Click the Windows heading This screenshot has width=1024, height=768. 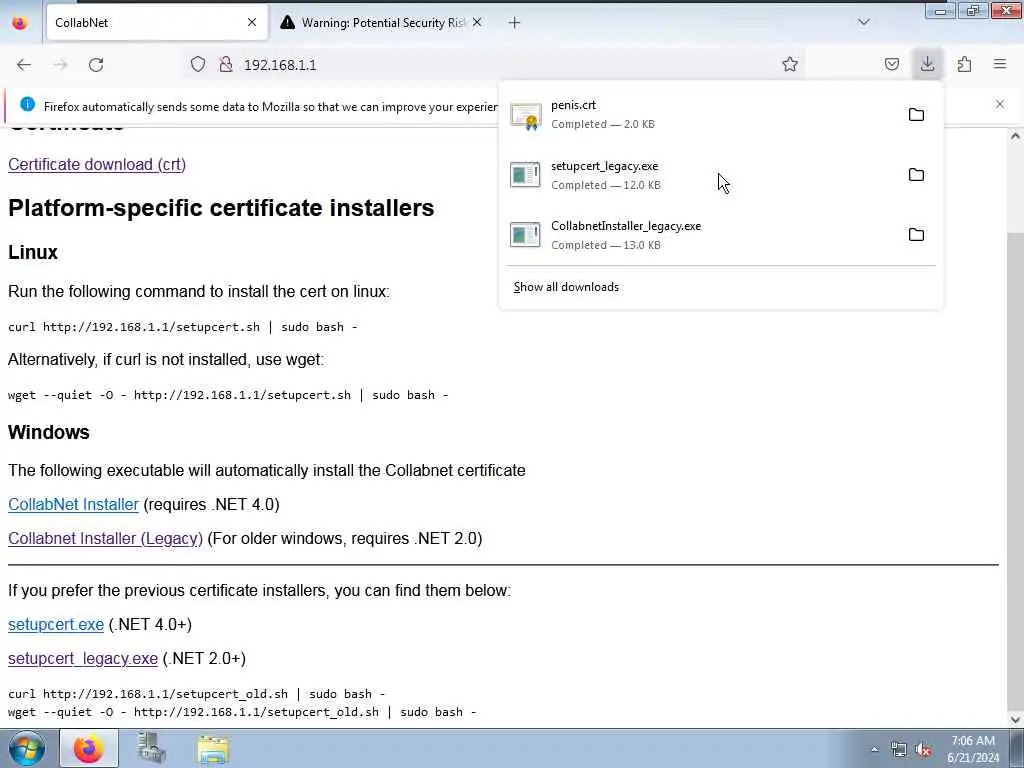point(49,432)
